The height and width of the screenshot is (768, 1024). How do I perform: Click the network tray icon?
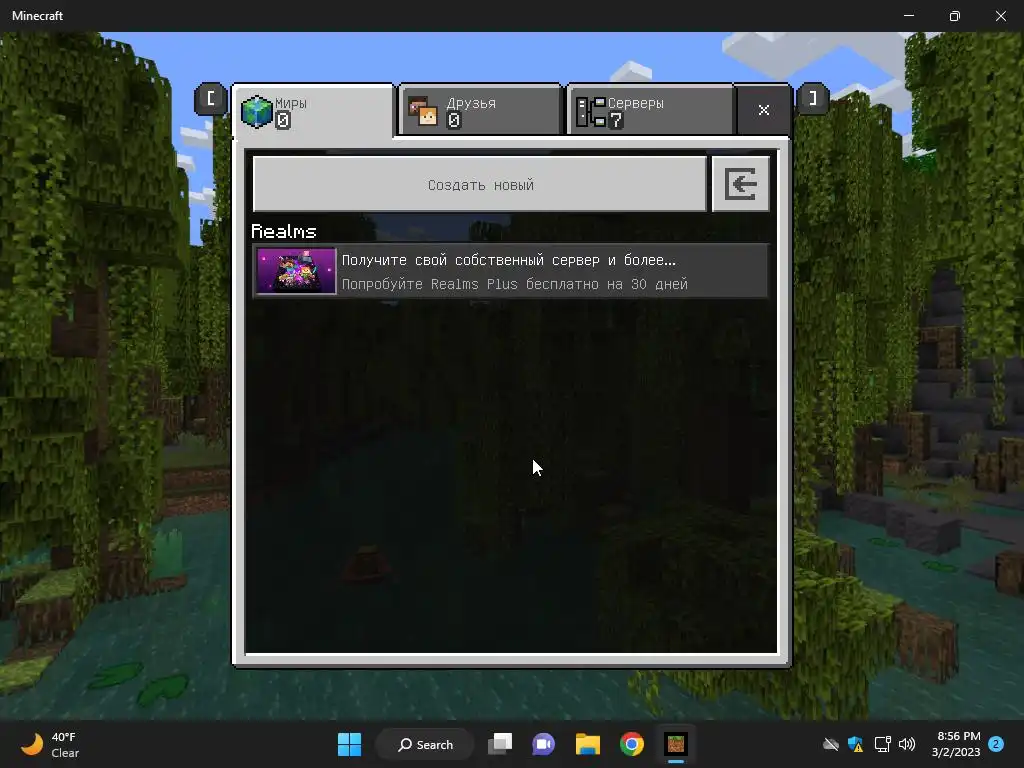pyautogui.click(x=882, y=744)
